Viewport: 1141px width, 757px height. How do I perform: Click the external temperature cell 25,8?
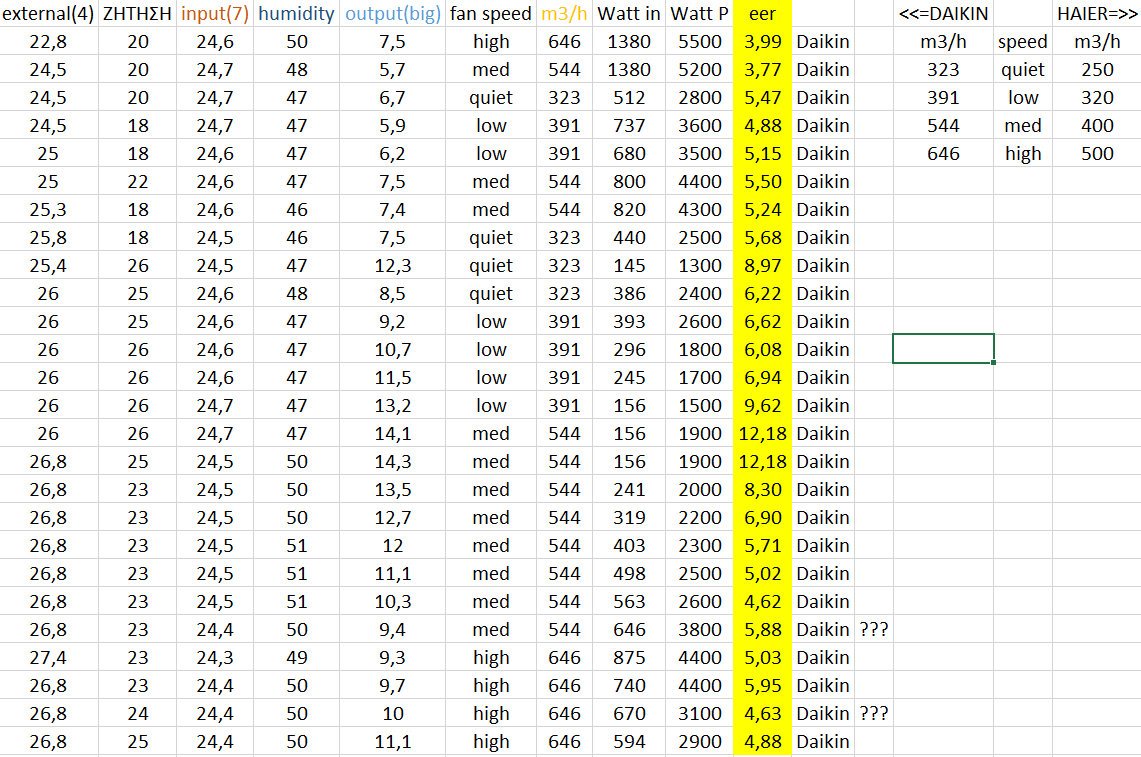[48, 238]
